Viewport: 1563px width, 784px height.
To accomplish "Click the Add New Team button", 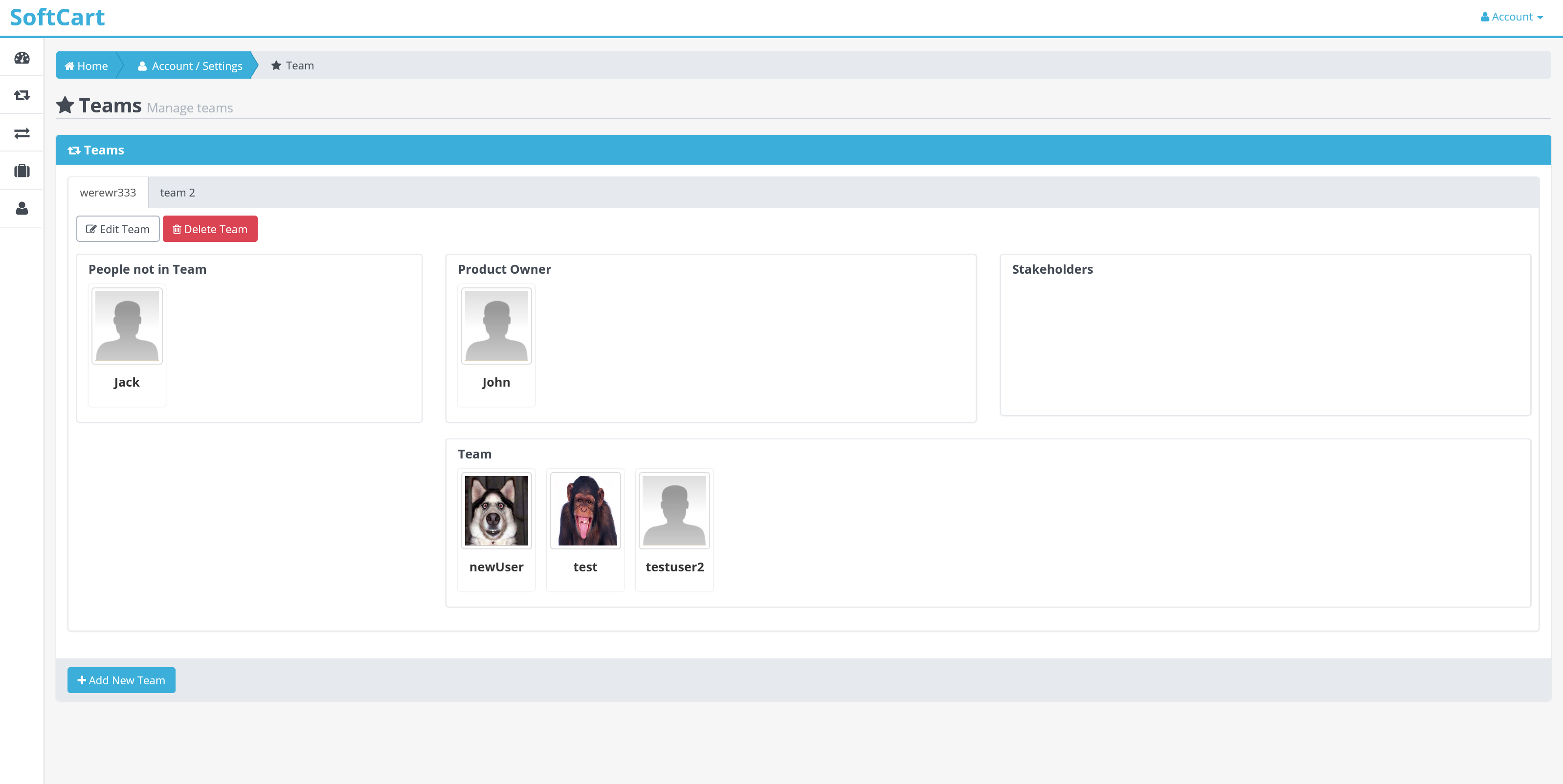I will click(121, 680).
